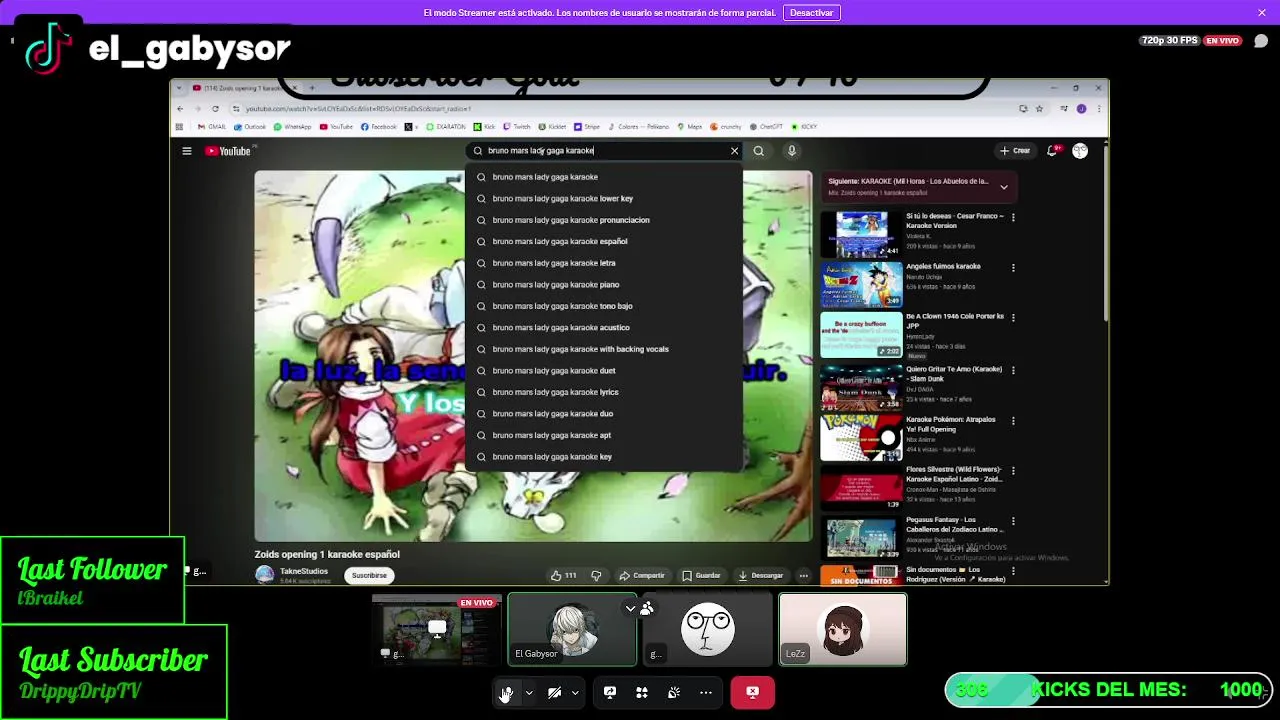The height and width of the screenshot is (720, 1280).
Task: Like the video with thumbs up
Action: pyautogui.click(x=564, y=575)
